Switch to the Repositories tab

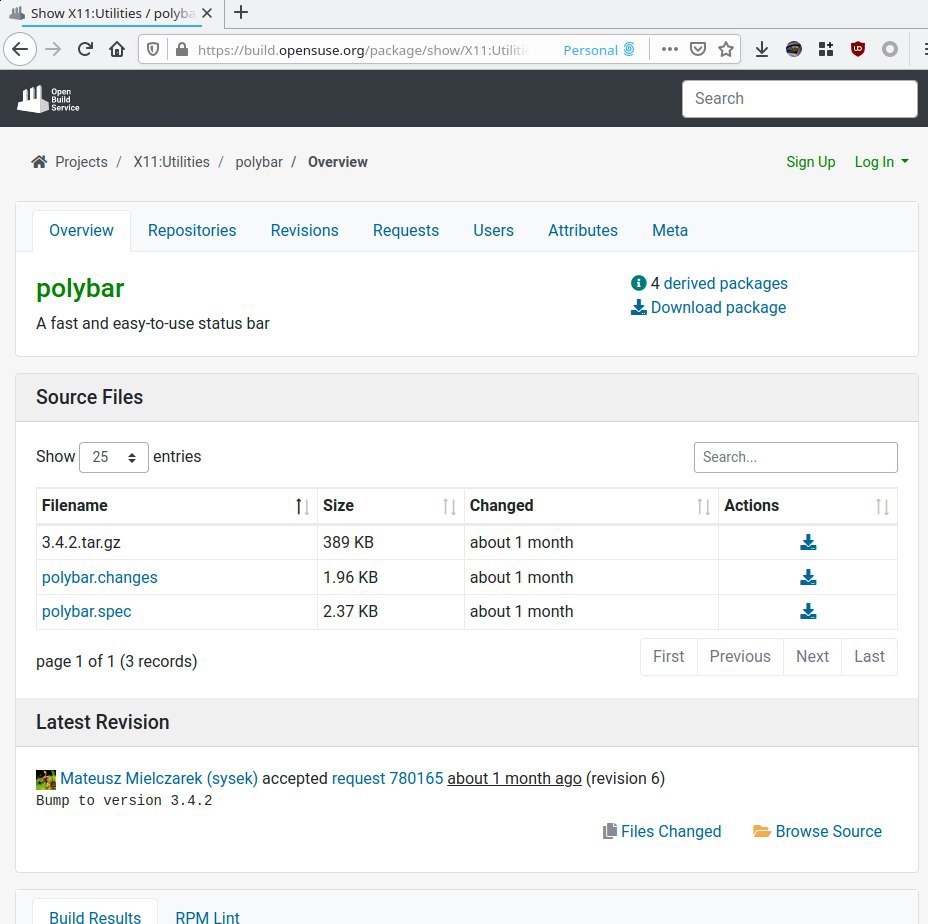pyautogui.click(x=192, y=230)
